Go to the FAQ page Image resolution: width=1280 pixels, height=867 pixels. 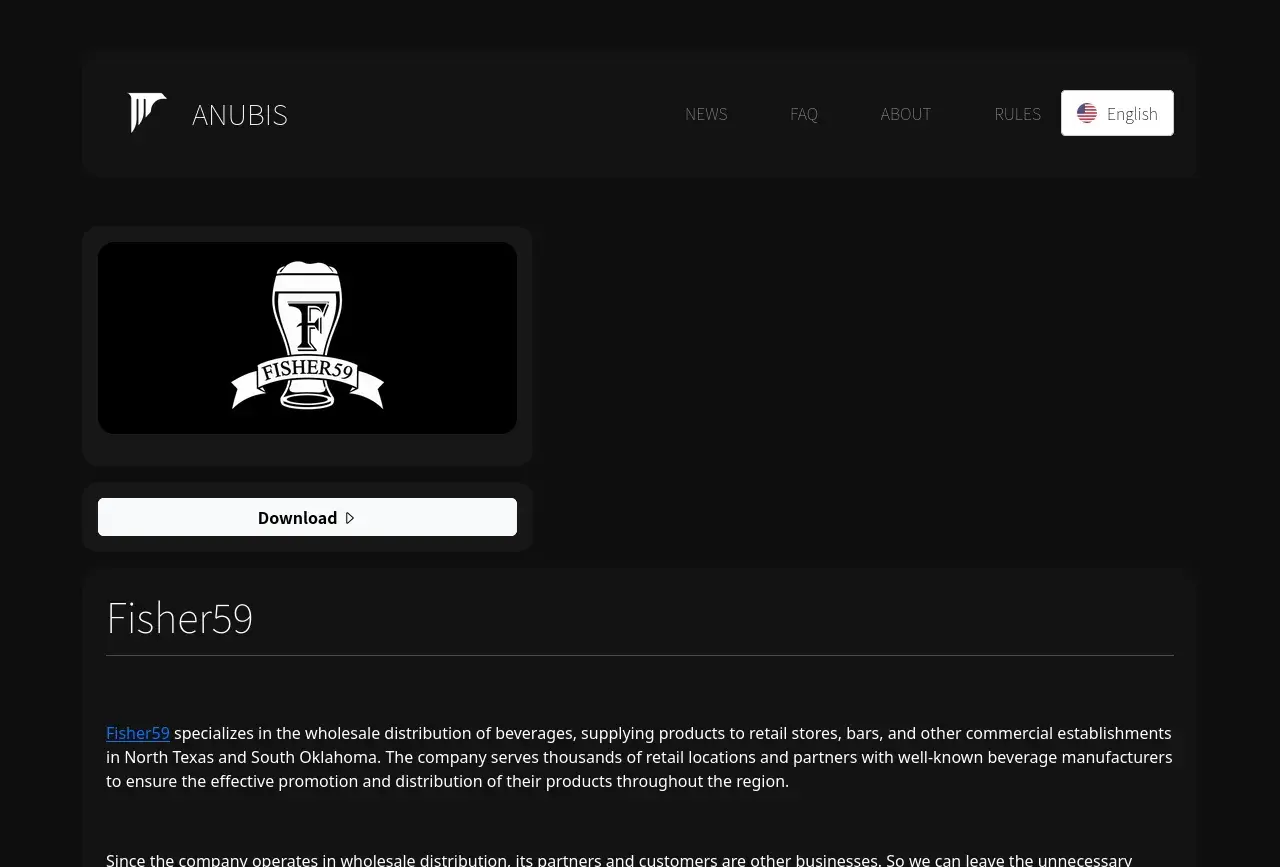[x=804, y=114]
